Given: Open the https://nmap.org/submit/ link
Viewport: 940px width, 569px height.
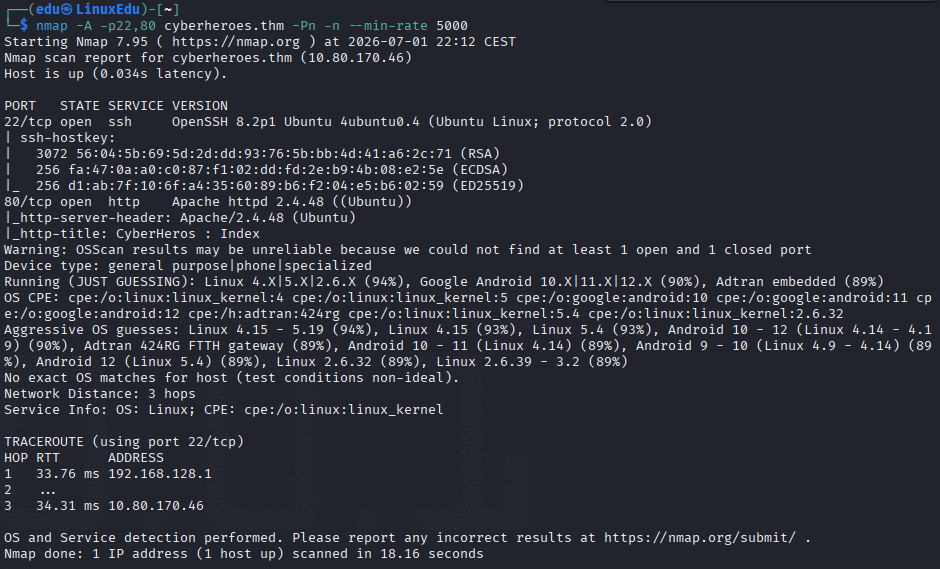Looking at the screenshot, I should point(700,538).
